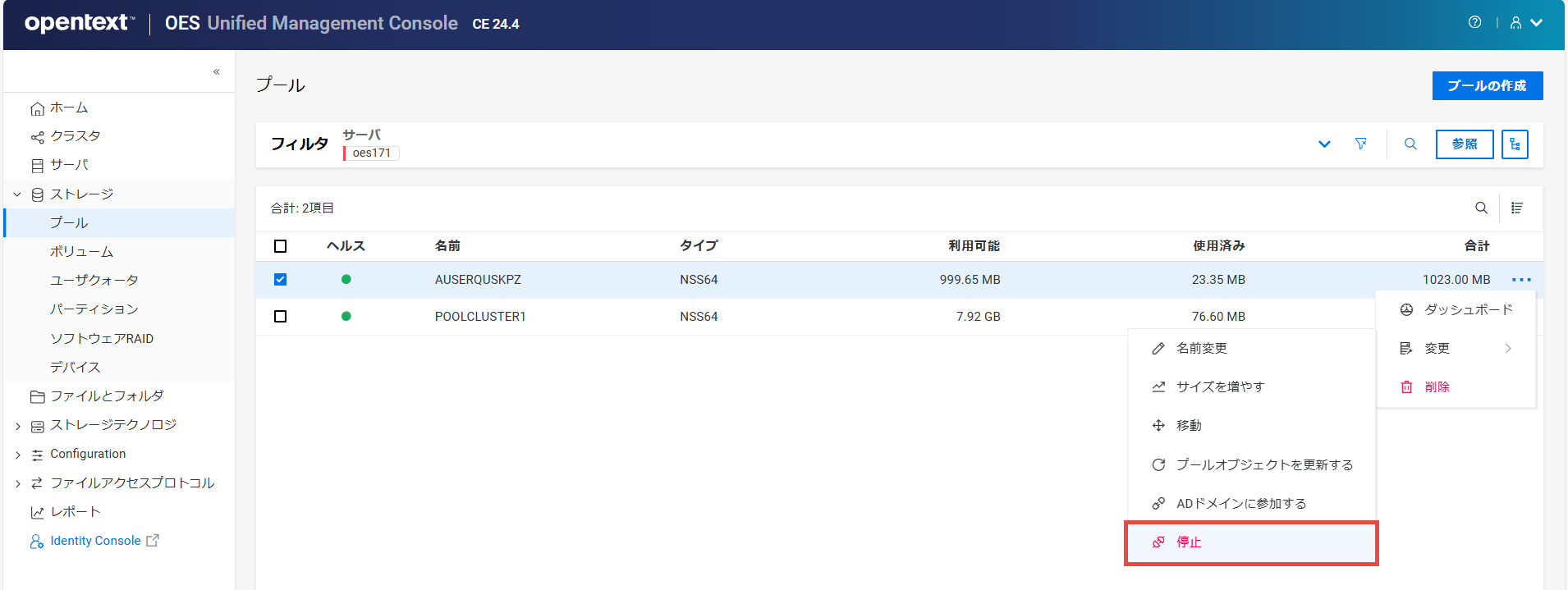Open the three-dot actions for AUSERQUSKPZ

click(x=1521, y=280)
